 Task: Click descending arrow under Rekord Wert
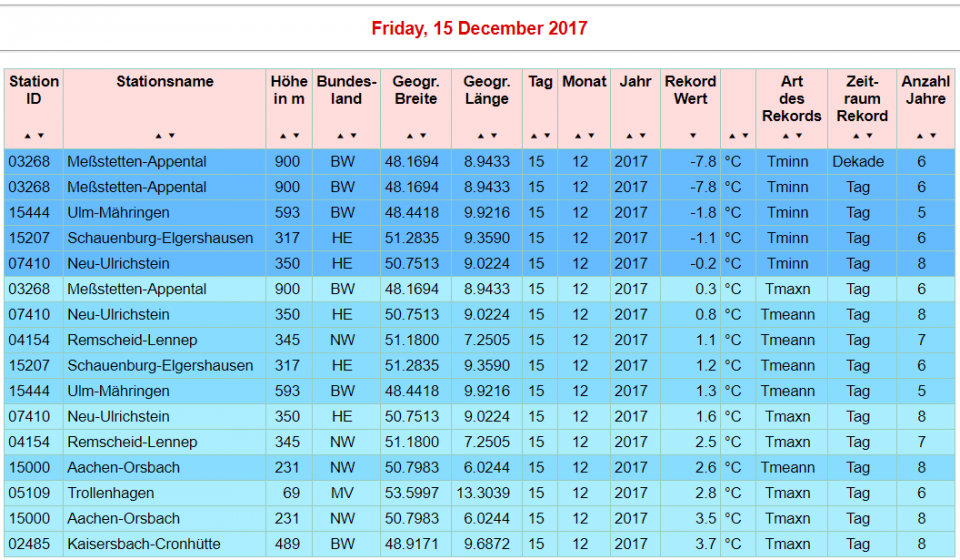click(692, 136)
